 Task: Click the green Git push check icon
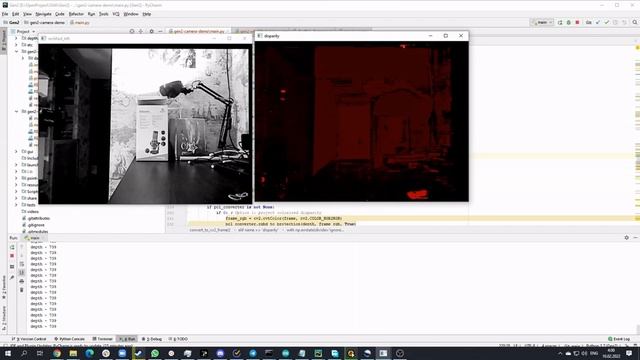tap(607, 22)
